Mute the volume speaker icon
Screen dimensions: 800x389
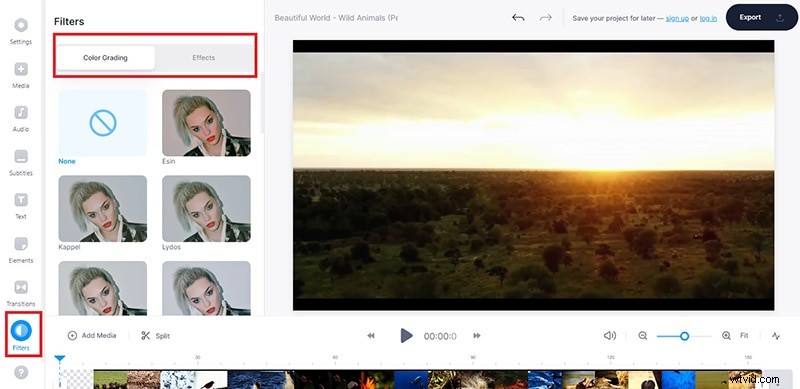pos(610,335)
